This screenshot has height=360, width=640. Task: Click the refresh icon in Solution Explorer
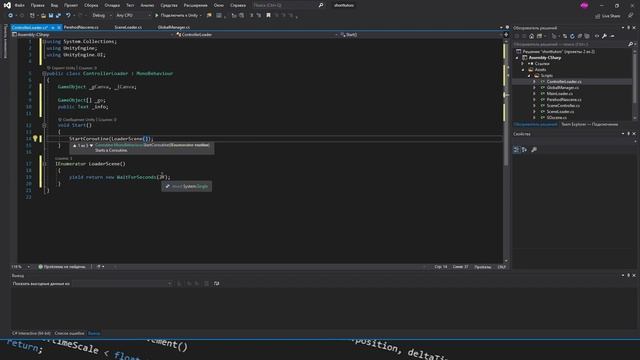[572, 36]
